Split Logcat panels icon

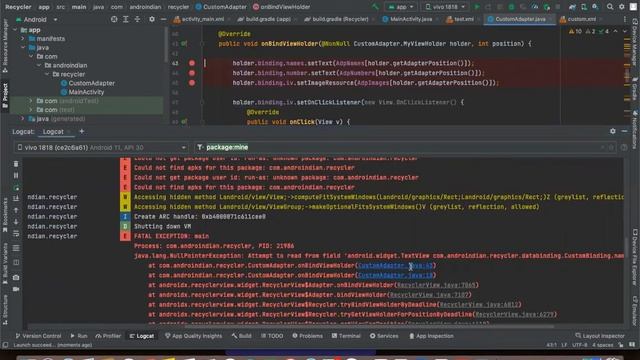(16, 262)
